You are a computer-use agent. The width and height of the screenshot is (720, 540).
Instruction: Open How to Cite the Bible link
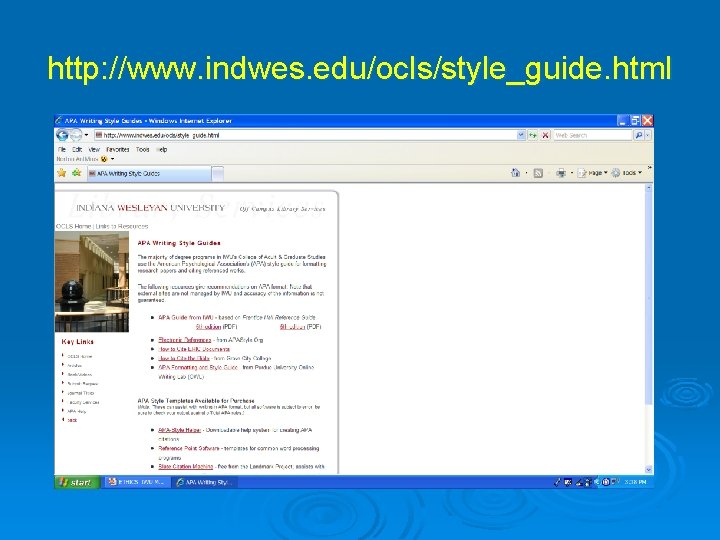pos(184,358)
